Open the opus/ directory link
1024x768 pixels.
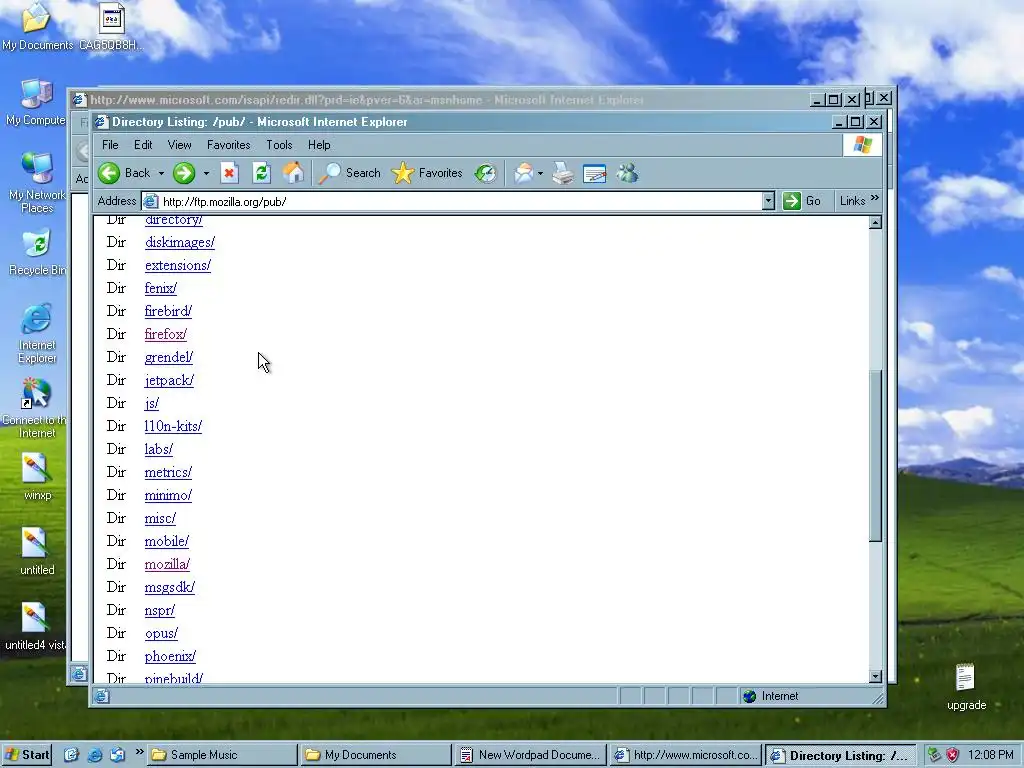161,633
